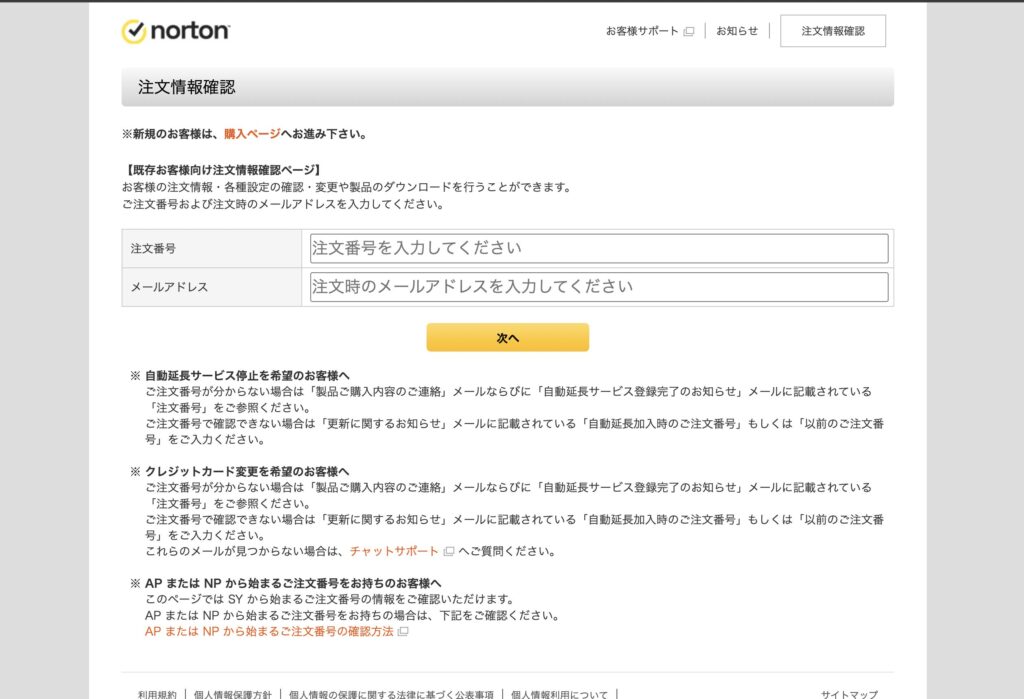Open 利用規約 in the footer
The image size is (1024, 699).
click(157, 693)
